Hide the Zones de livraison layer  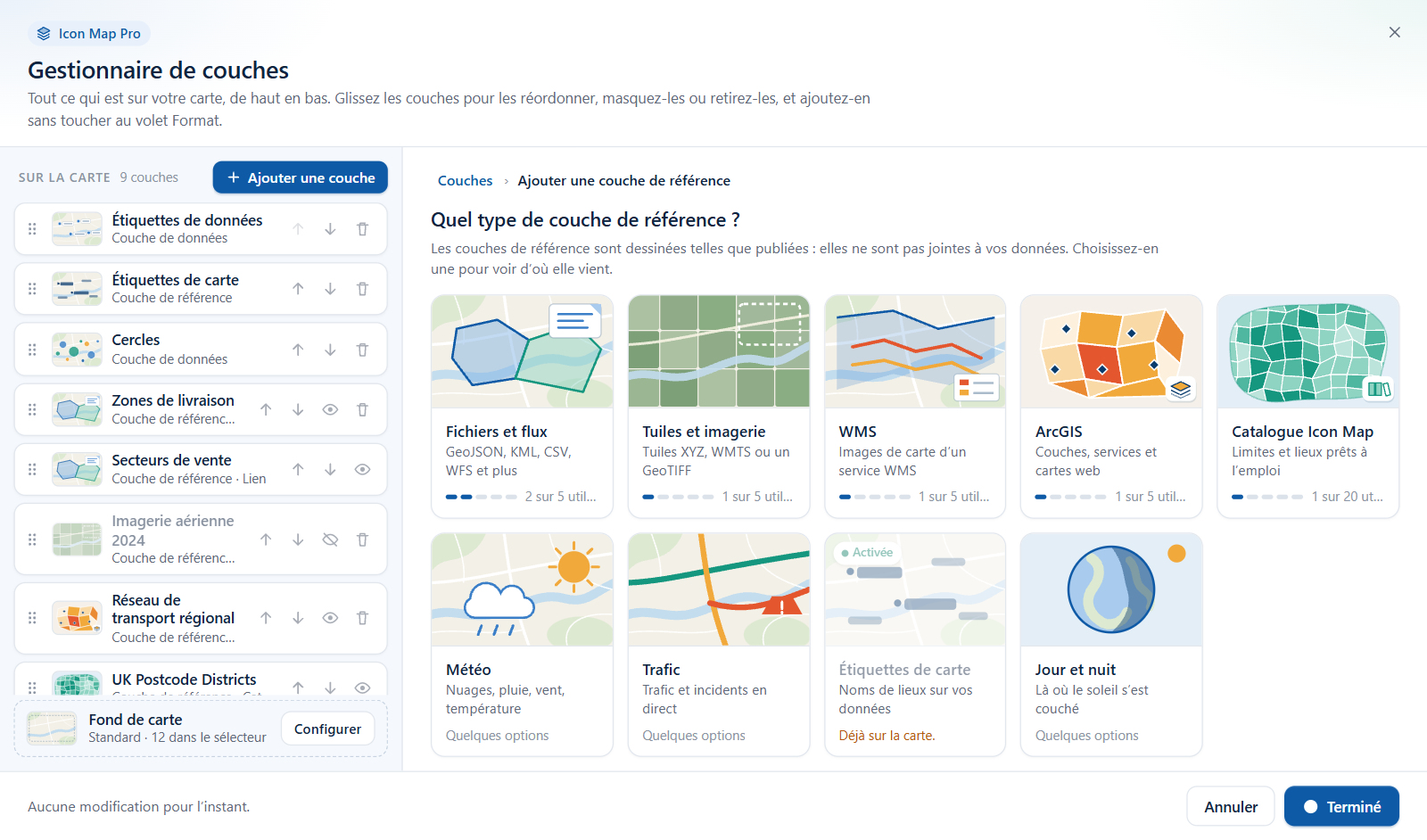coord(330,409)
